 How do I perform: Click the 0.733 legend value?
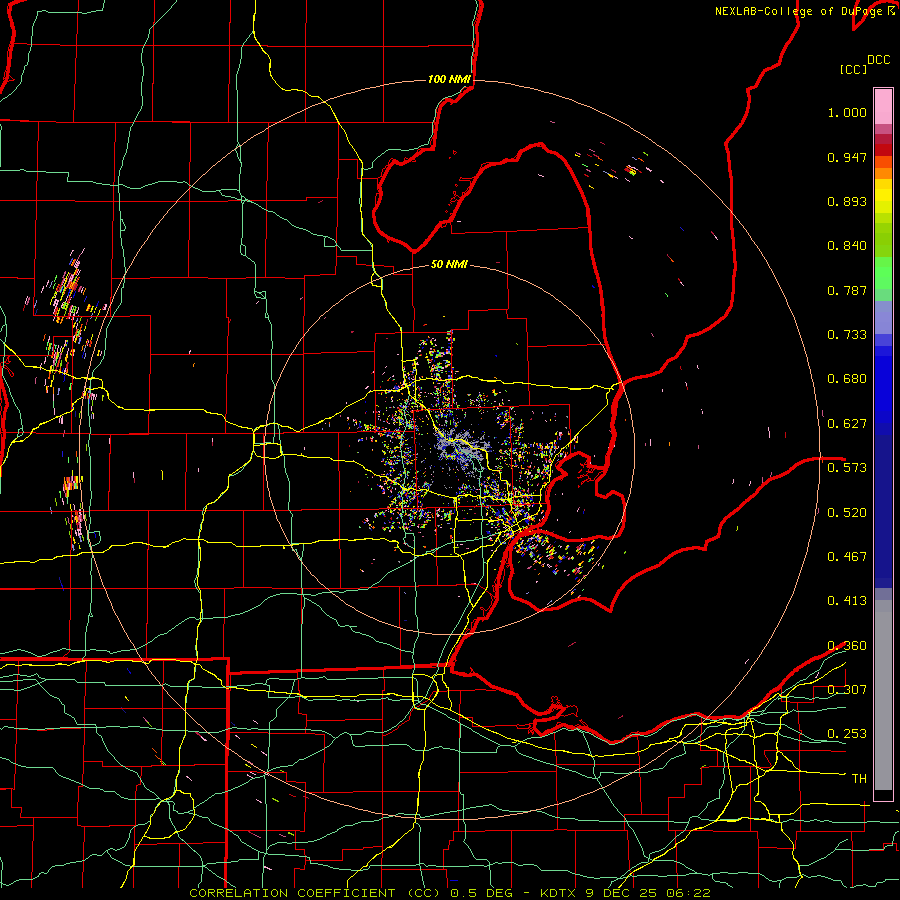tap(847, 335)
